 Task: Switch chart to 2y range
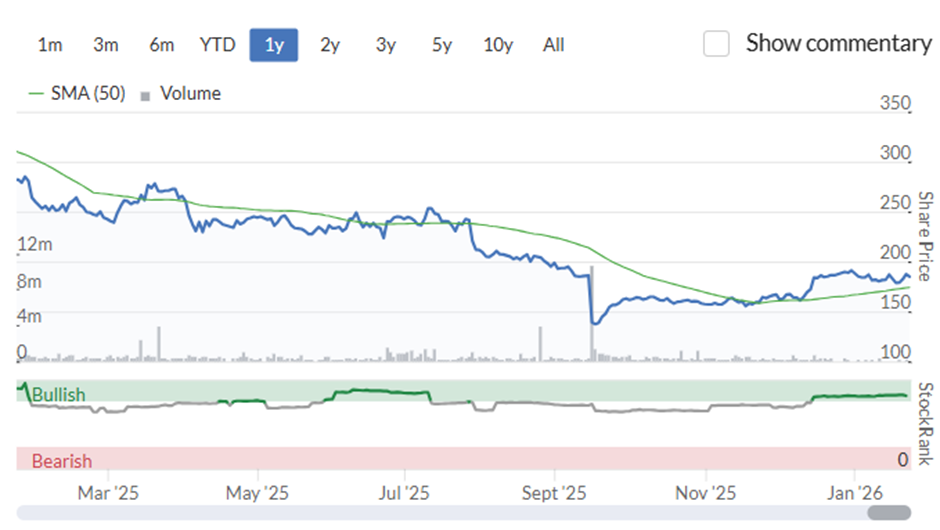point(330,45)
